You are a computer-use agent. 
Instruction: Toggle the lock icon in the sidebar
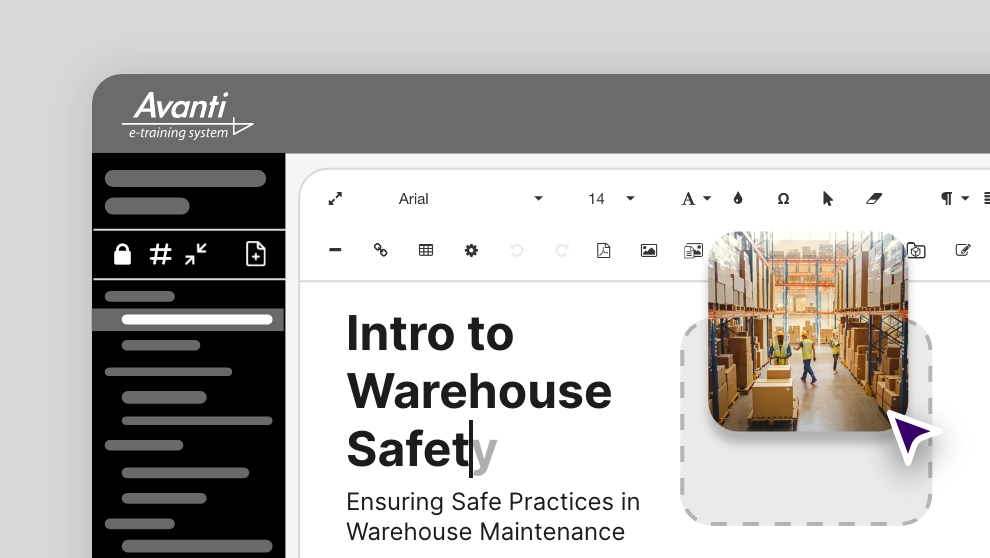click(x=122, y=255)
